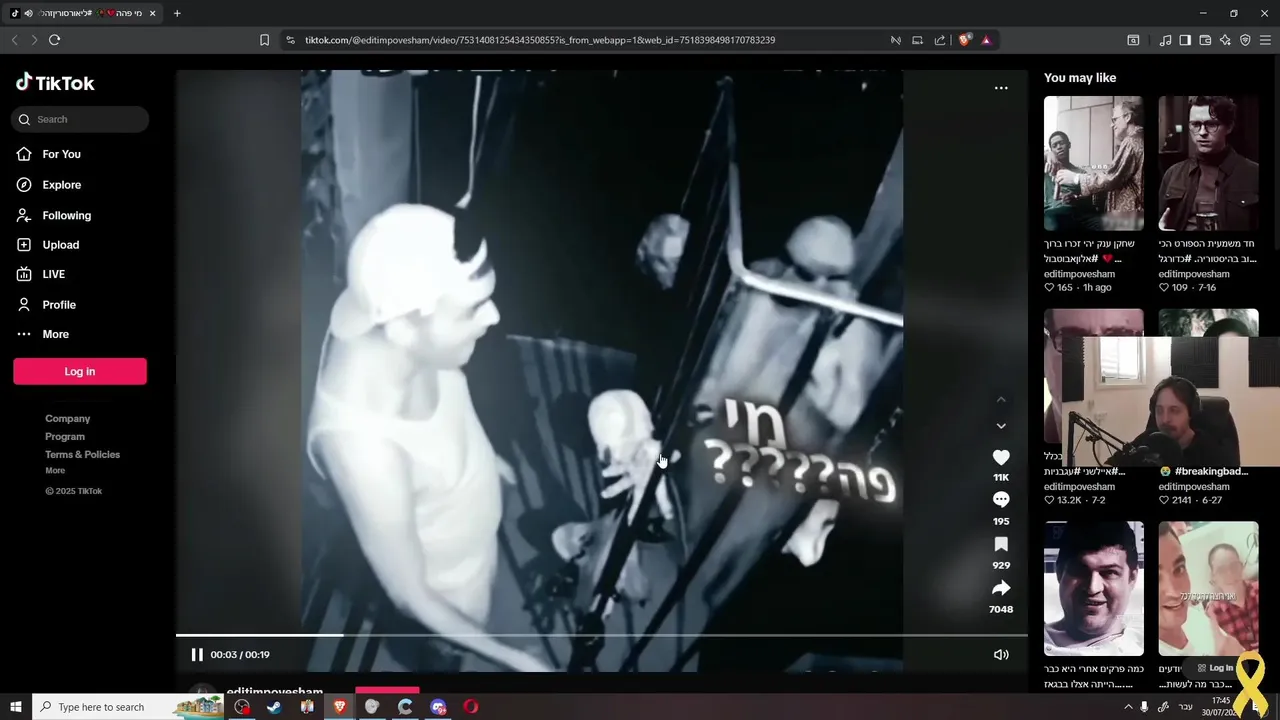Screen dimensions: 1280x720
Task: Mute tab via the tab speaker icon
Action: coord(28,13)
